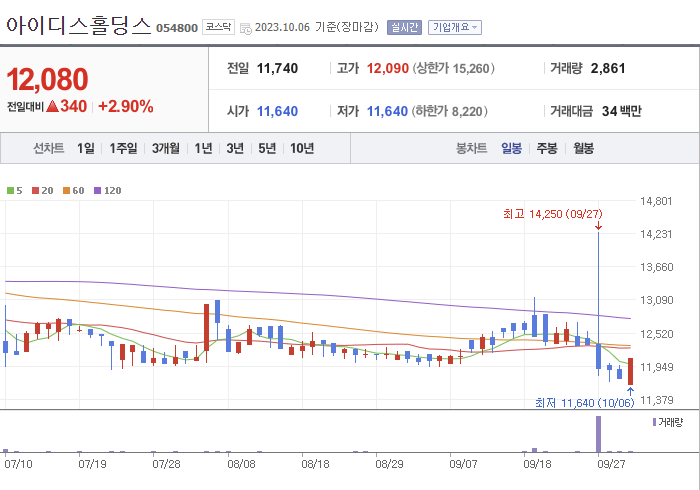The width and height of the screenshot is (700, 490).
Task: Click the 거래대금 34 백만 value
Action: (621, 111)
